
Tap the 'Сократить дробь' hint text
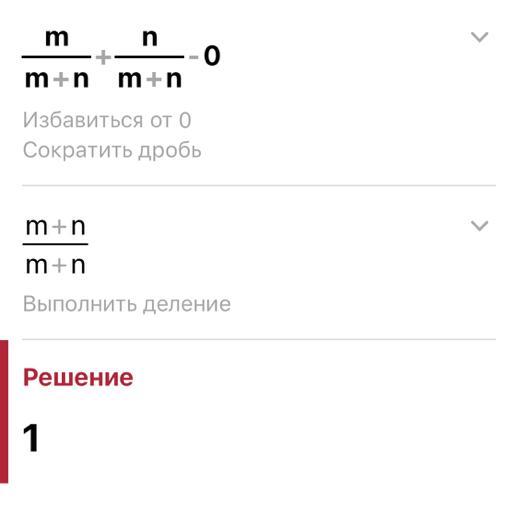112,150
